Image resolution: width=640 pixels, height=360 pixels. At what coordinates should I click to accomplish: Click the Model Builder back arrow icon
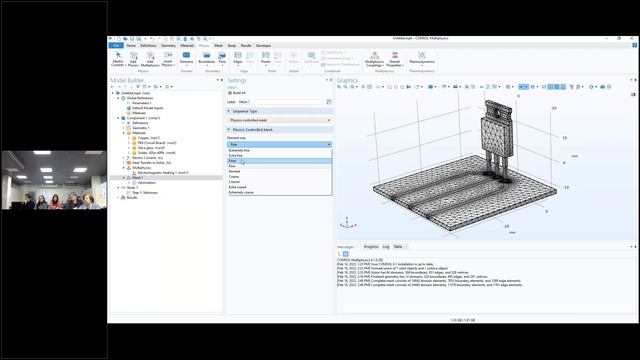pos(113,87)
